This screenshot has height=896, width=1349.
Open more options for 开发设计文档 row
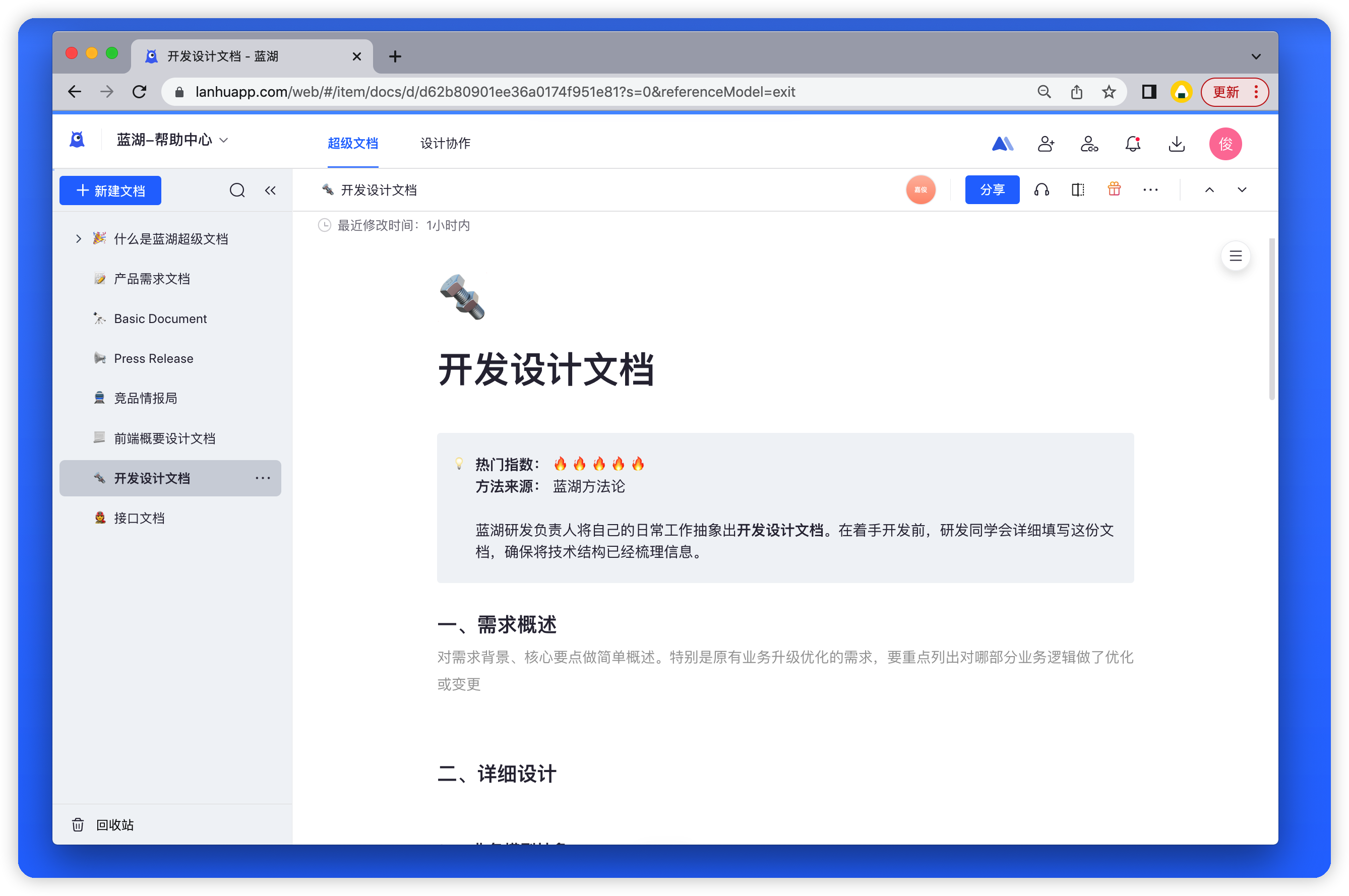click(263, 478)
